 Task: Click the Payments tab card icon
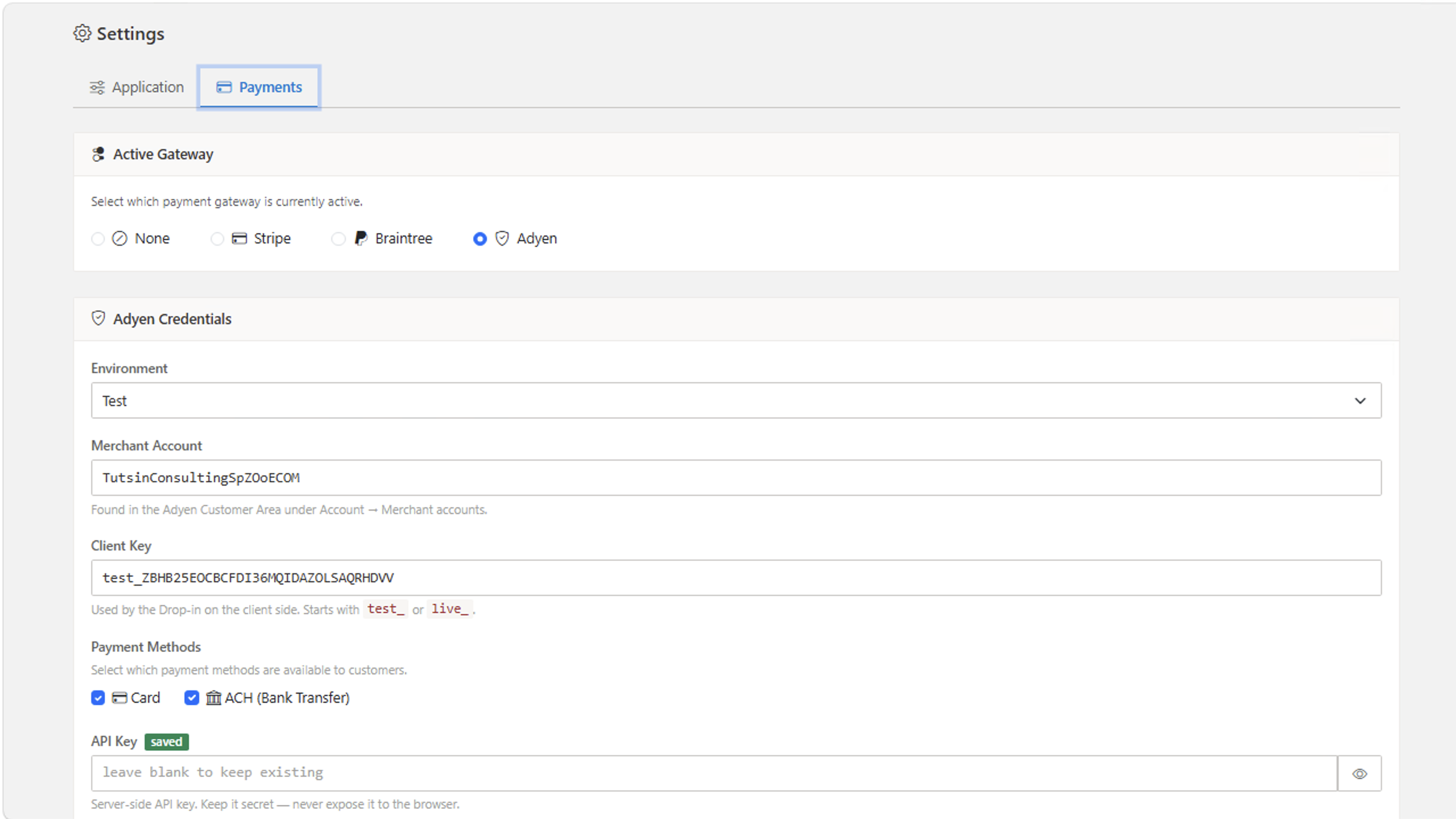coord(224,88)
